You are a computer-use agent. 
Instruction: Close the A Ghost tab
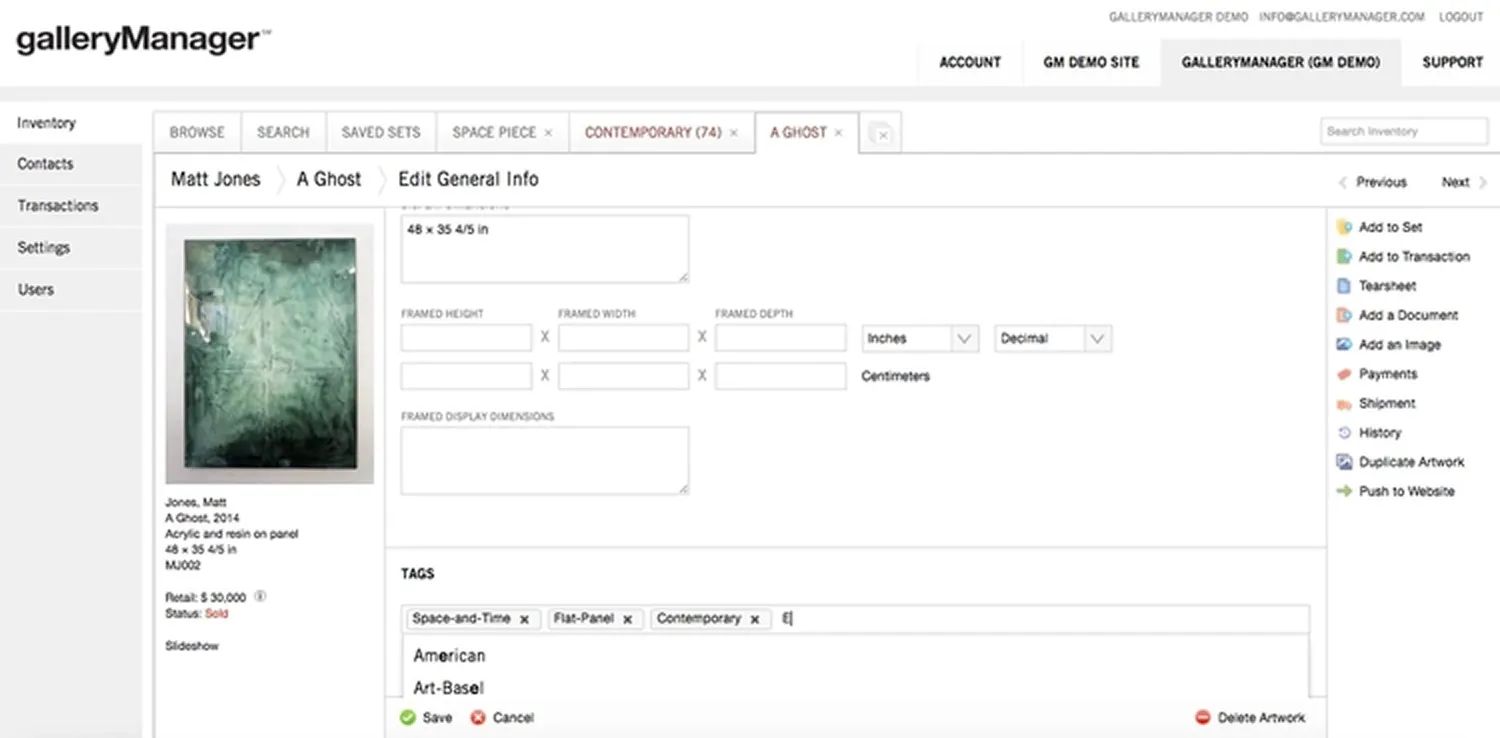pyautogui.click(x=838, y=132)
